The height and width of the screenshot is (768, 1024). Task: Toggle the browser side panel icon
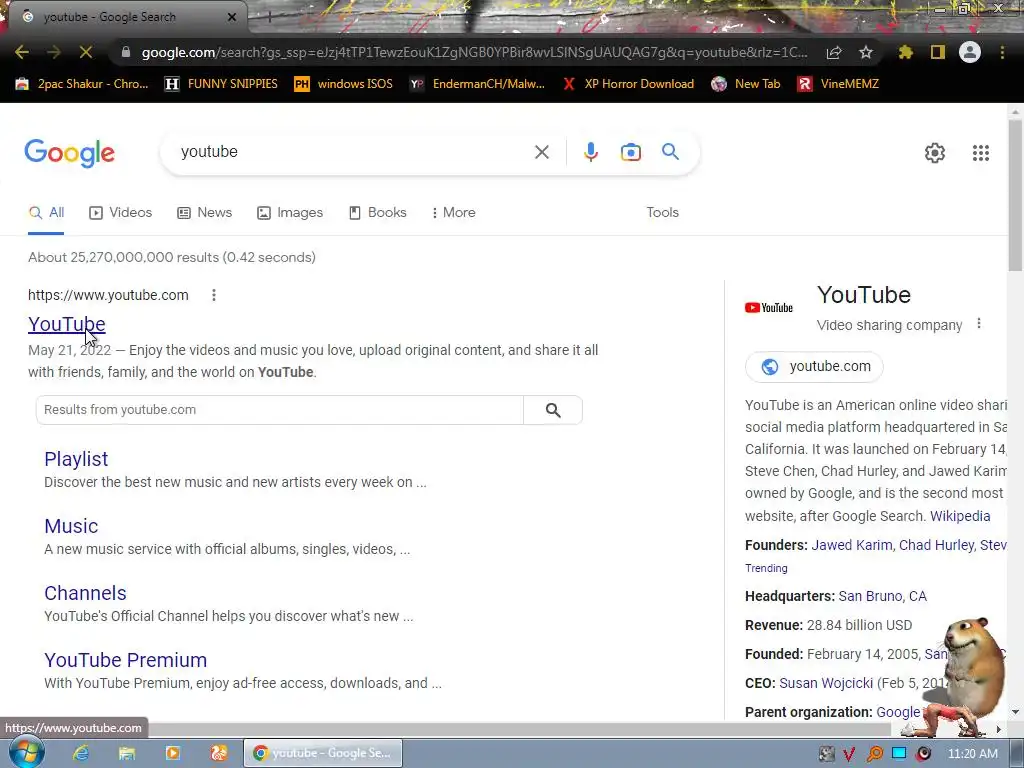point(938,52)
